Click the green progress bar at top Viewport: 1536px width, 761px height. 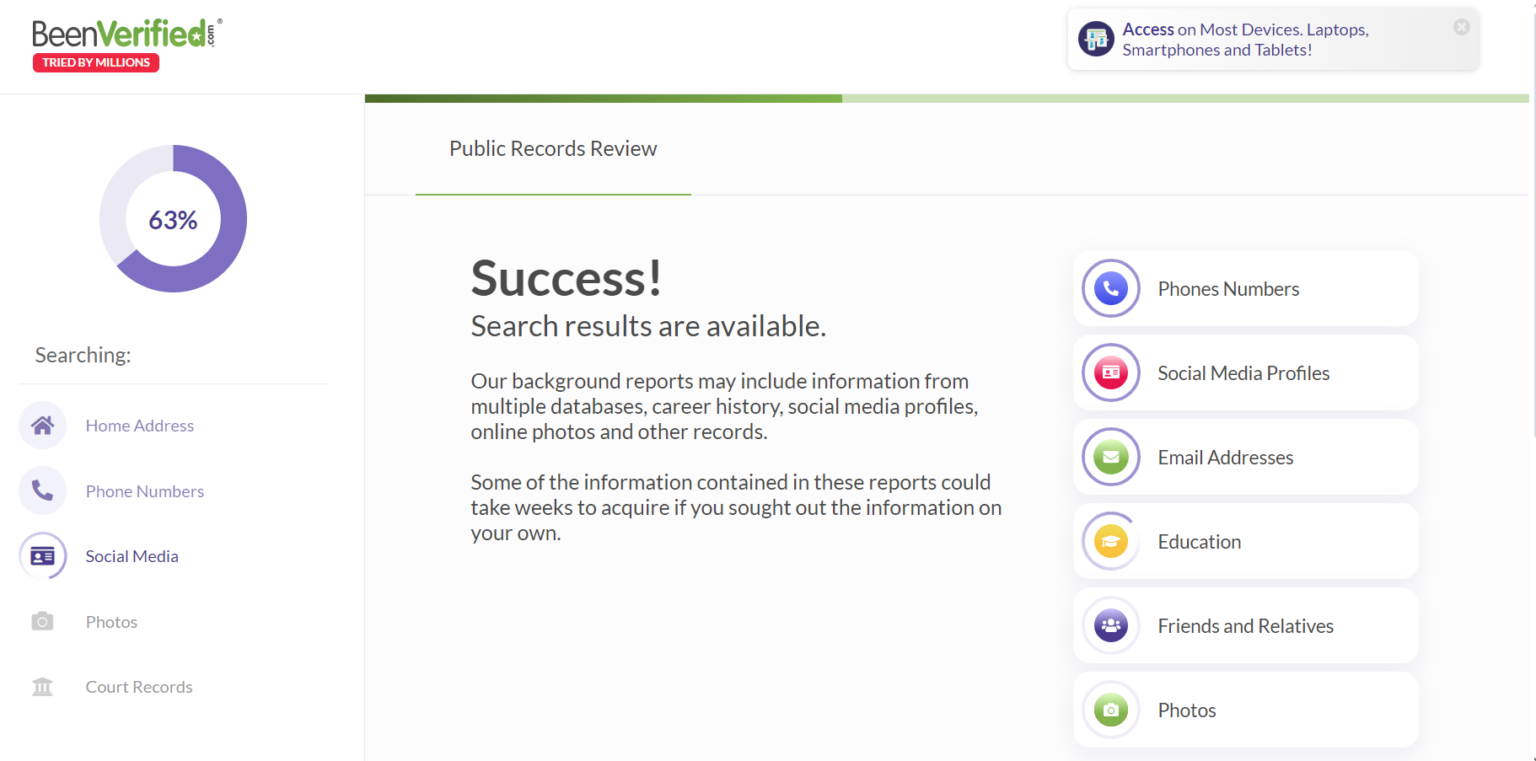pyautogui.click(x=600, y=97)
